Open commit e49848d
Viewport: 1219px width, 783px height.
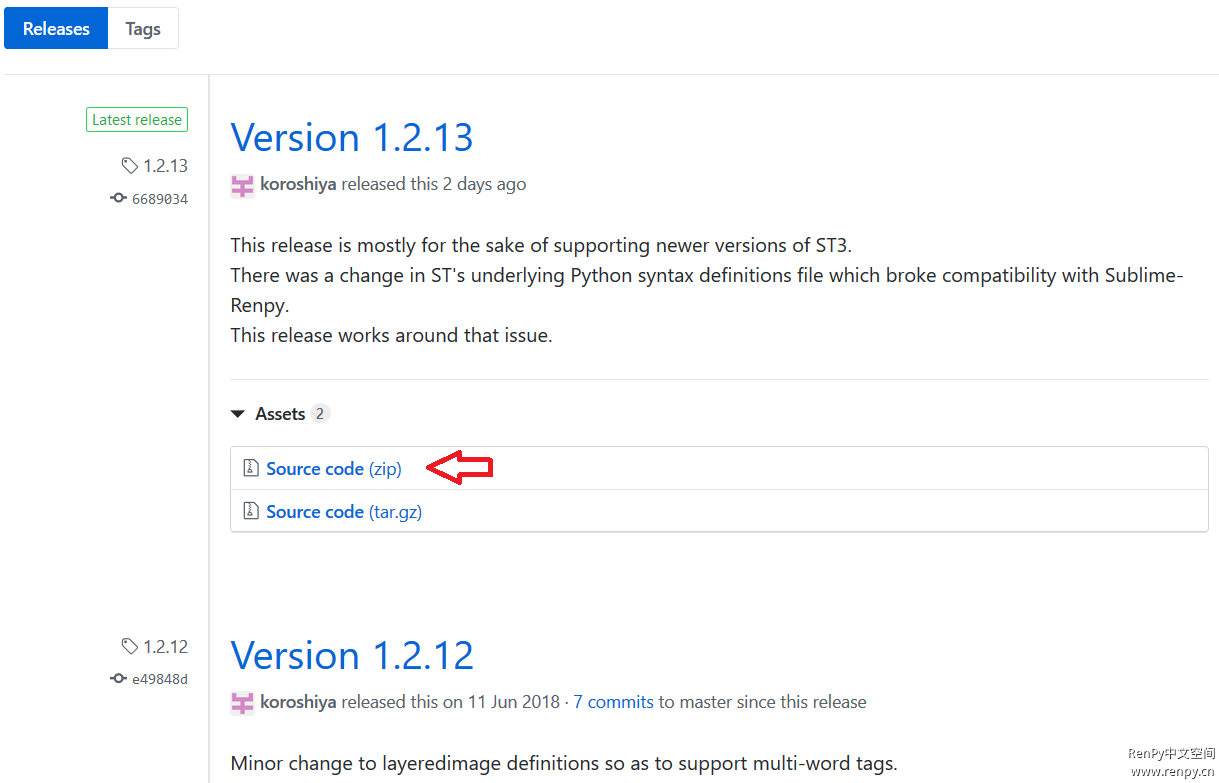click(160, 680)
